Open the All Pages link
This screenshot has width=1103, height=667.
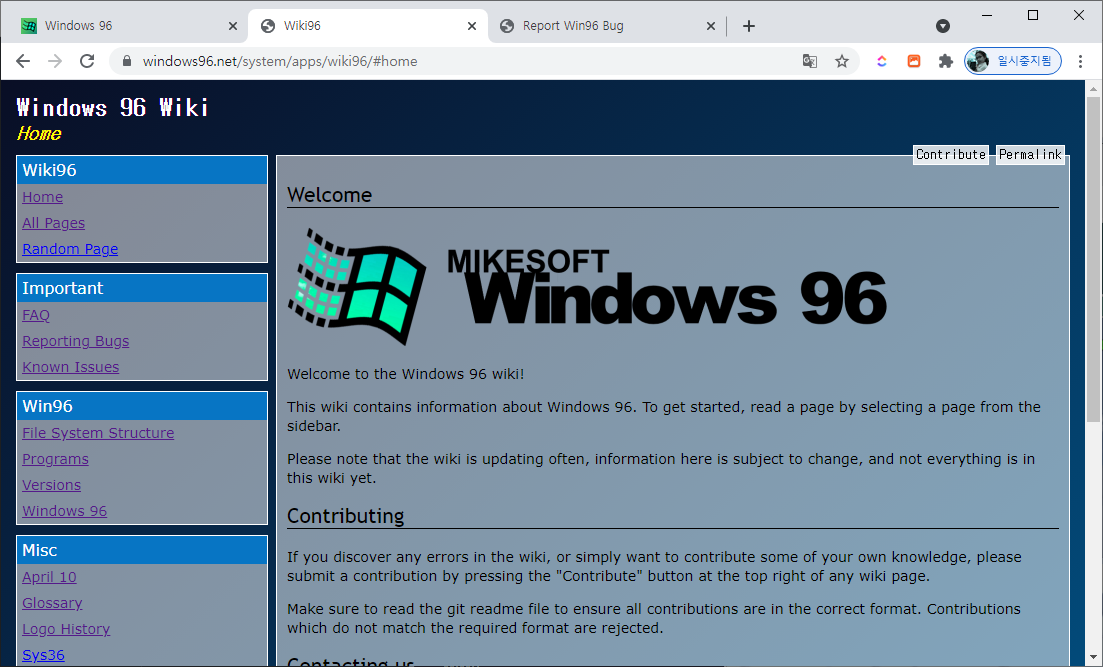pyautogui.click(x=53, y=223)
